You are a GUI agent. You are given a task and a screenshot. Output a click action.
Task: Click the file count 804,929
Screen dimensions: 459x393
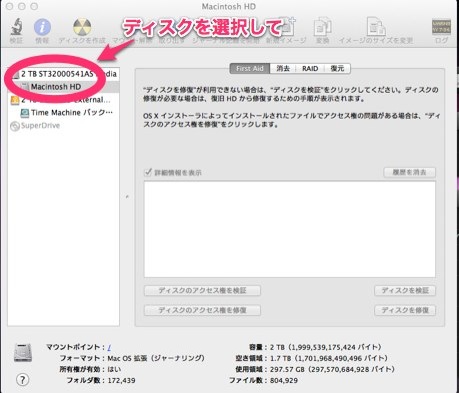point(284,380)
